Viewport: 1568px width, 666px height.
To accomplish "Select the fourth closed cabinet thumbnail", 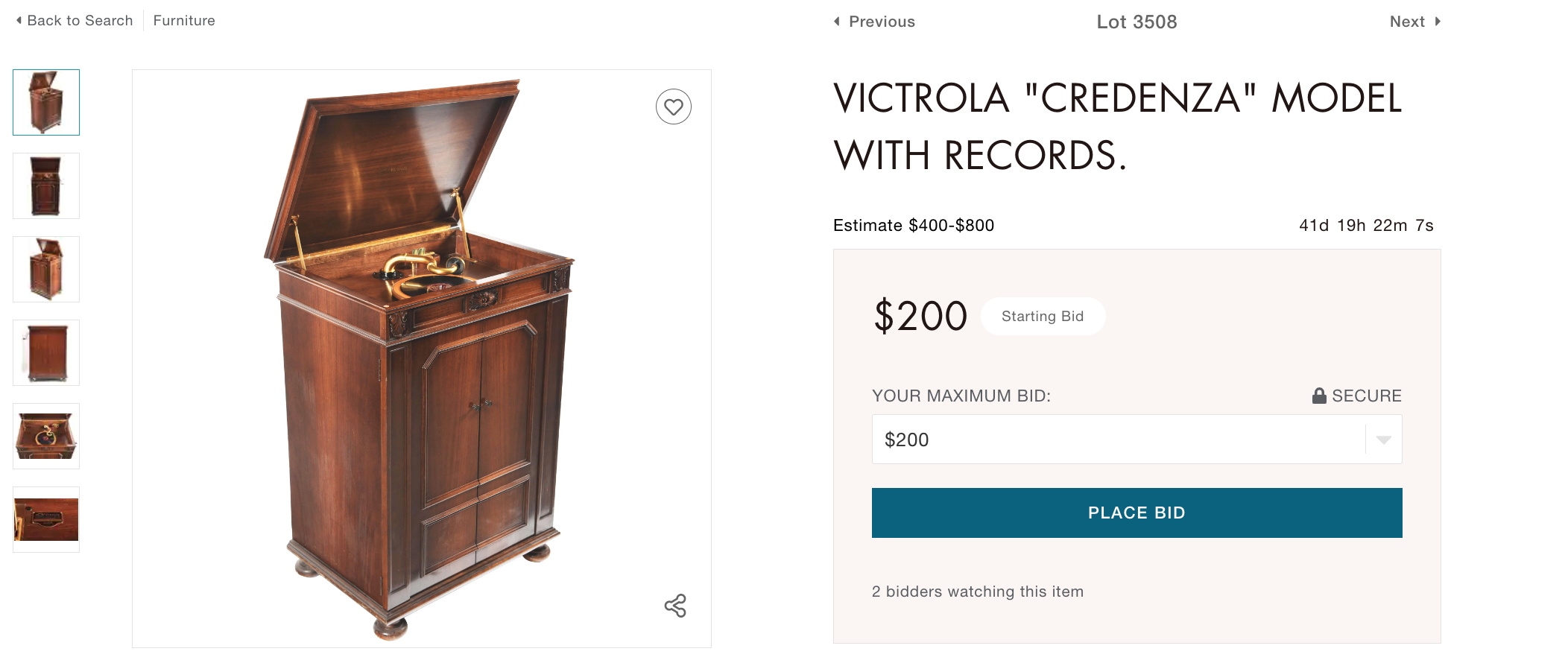I will coord(46,353).
